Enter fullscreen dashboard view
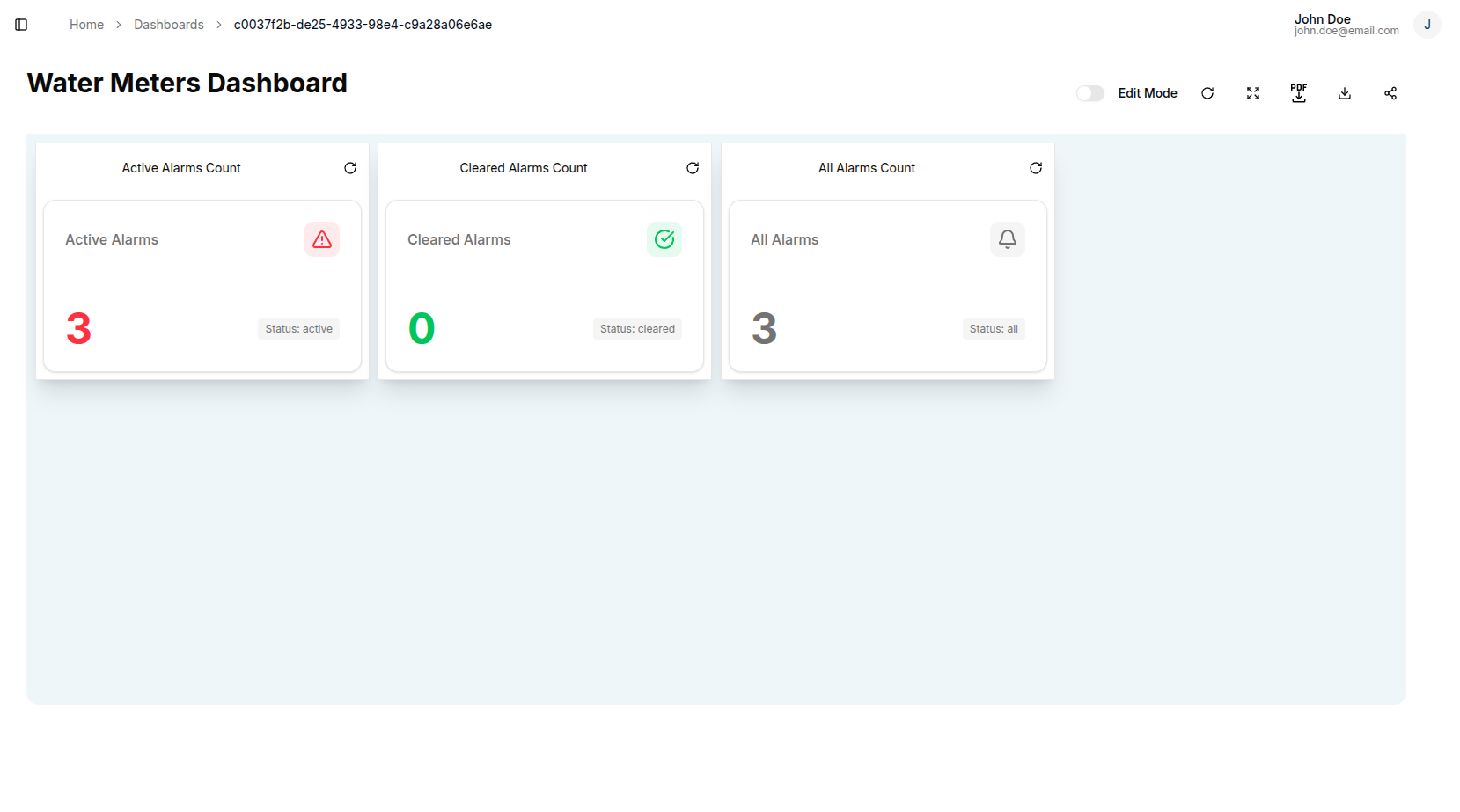This screenshot has width=1460, height=812. click(x=1253, y=93)
